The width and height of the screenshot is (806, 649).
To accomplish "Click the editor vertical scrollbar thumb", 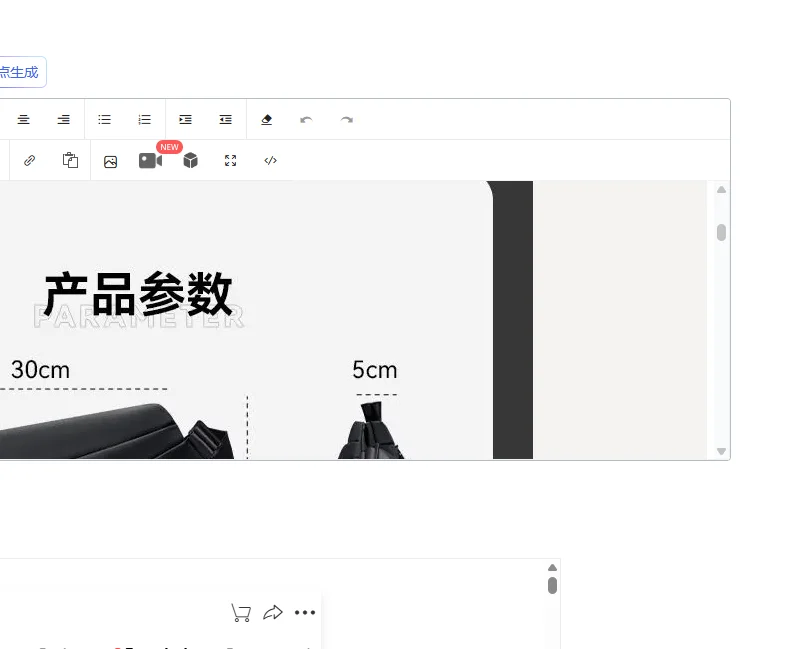I will (721, 232).
